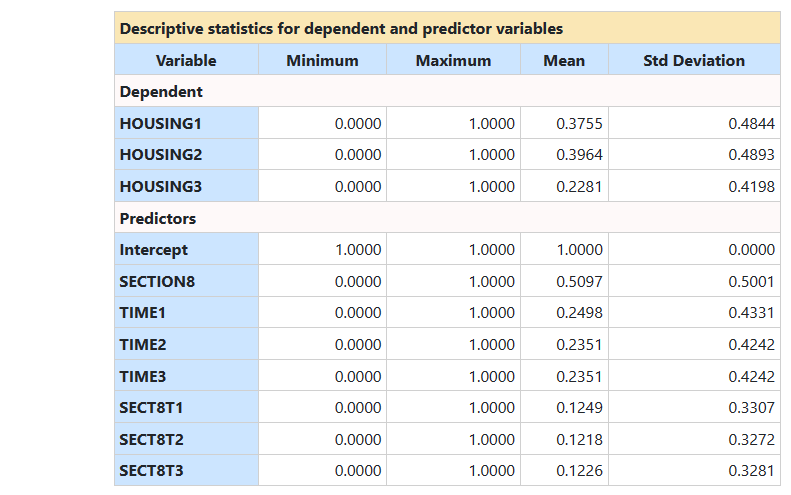The height and width of the screenshot is (495, 791).
Task: Select the TIME1 row label
Action: coord(142,313)
